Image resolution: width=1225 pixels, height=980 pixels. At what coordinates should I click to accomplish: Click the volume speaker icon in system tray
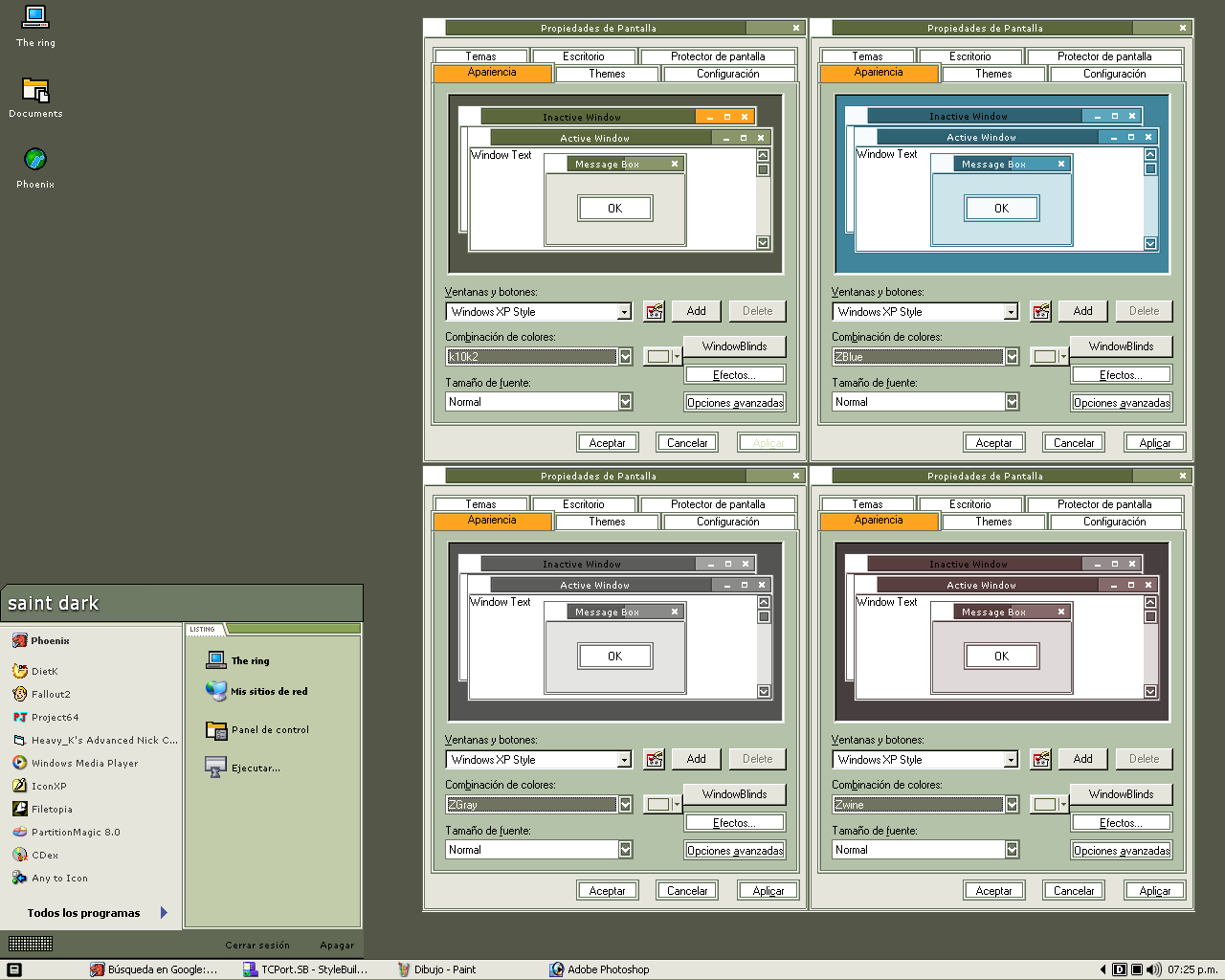1153,969
